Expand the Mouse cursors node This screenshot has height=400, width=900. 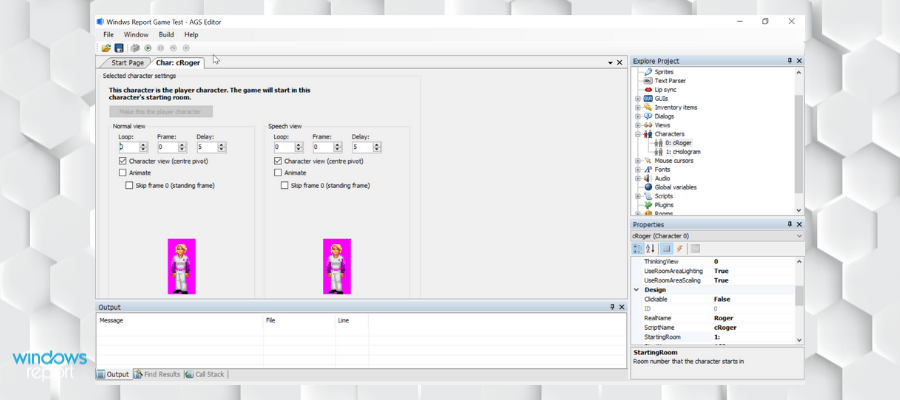coord(638,161)
